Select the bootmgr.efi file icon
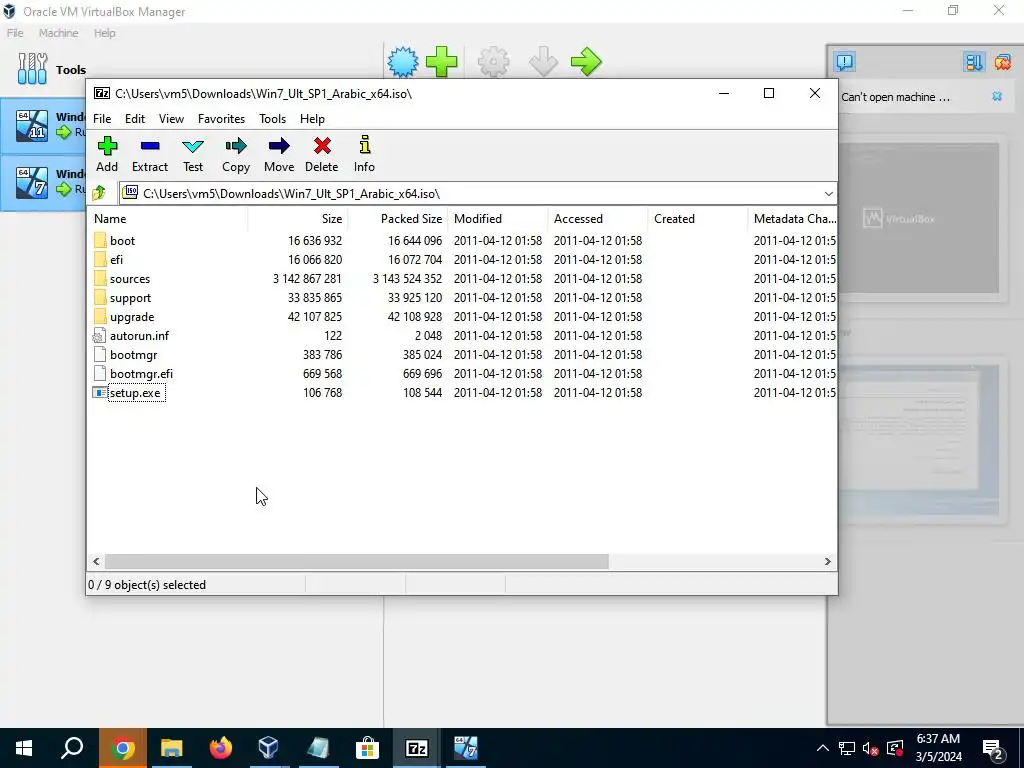This screenshot has height=768, width=1024. [x=99, y=374]
